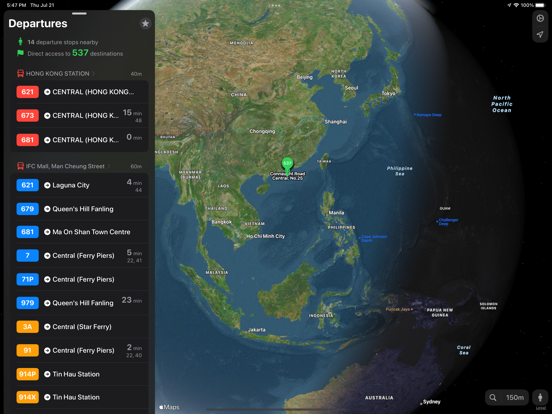Tap the 537 destinations count

coord(80,53)
